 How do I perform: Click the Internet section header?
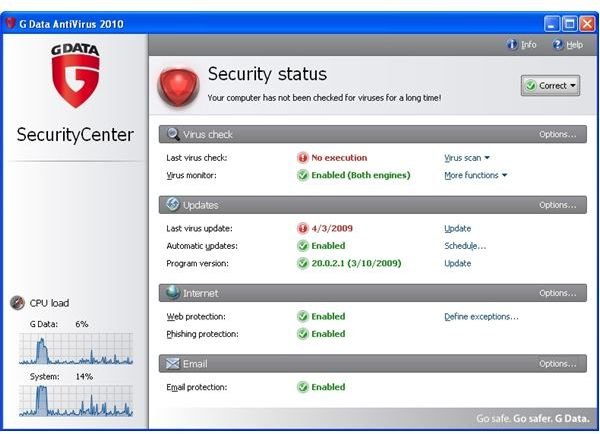pos(373,293)
